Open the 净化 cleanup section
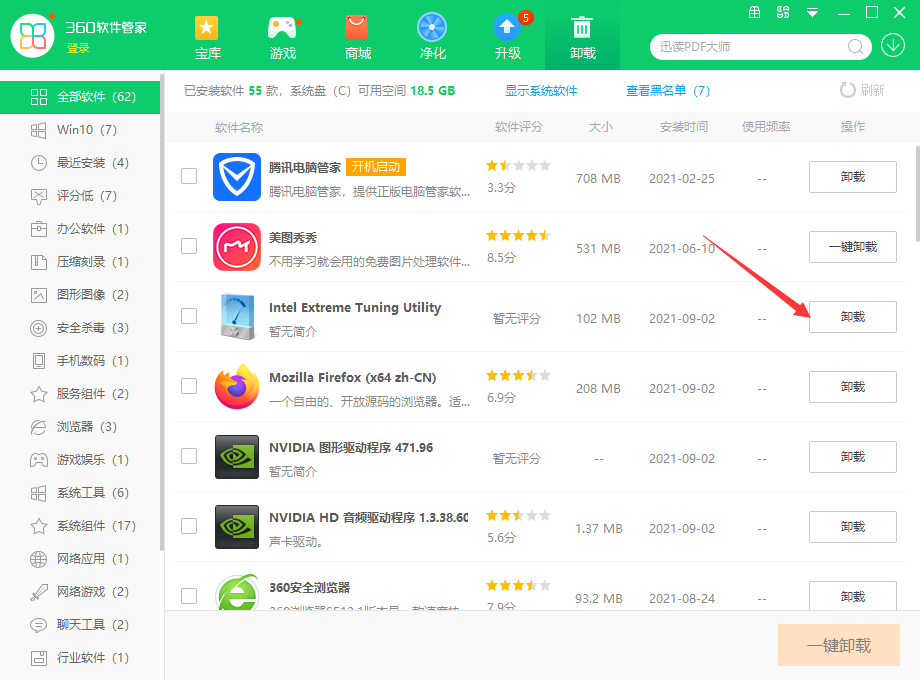 pos(432,37)
